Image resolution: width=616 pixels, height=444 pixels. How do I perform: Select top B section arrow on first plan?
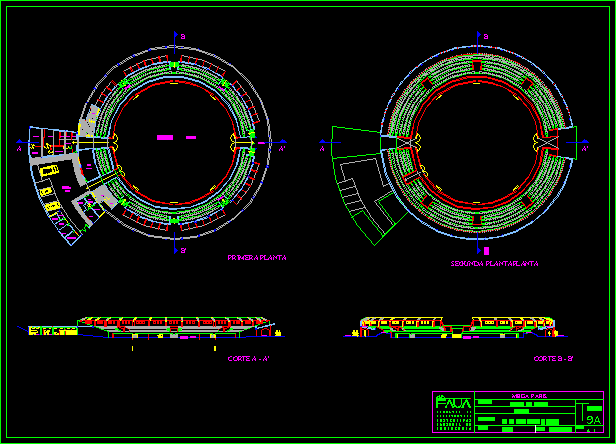(x=176, y=38)
